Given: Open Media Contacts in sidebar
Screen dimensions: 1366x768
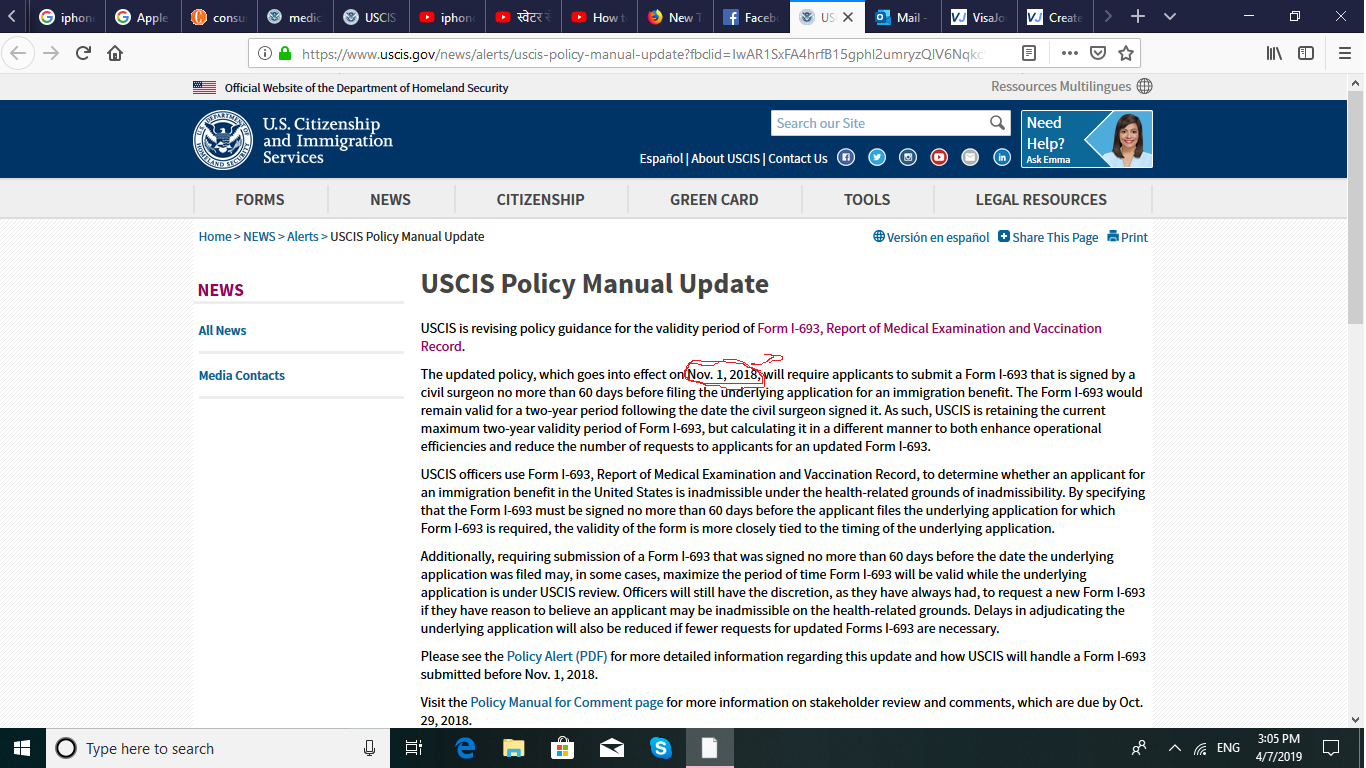Looking at the screenshot, I should pos(242,376).
